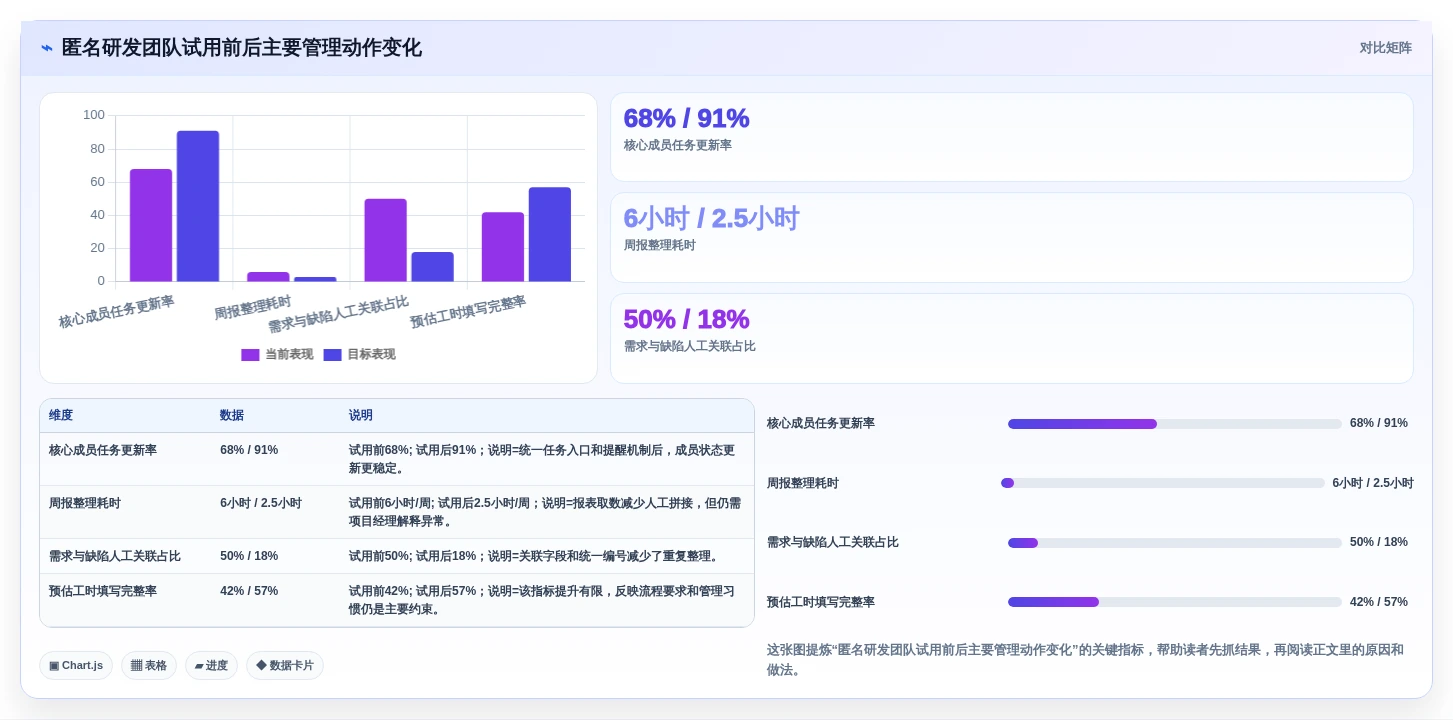Screen dimensions: 1453x720
Task: Click progress value 50% / 18%
Action: click(1378, 542)
